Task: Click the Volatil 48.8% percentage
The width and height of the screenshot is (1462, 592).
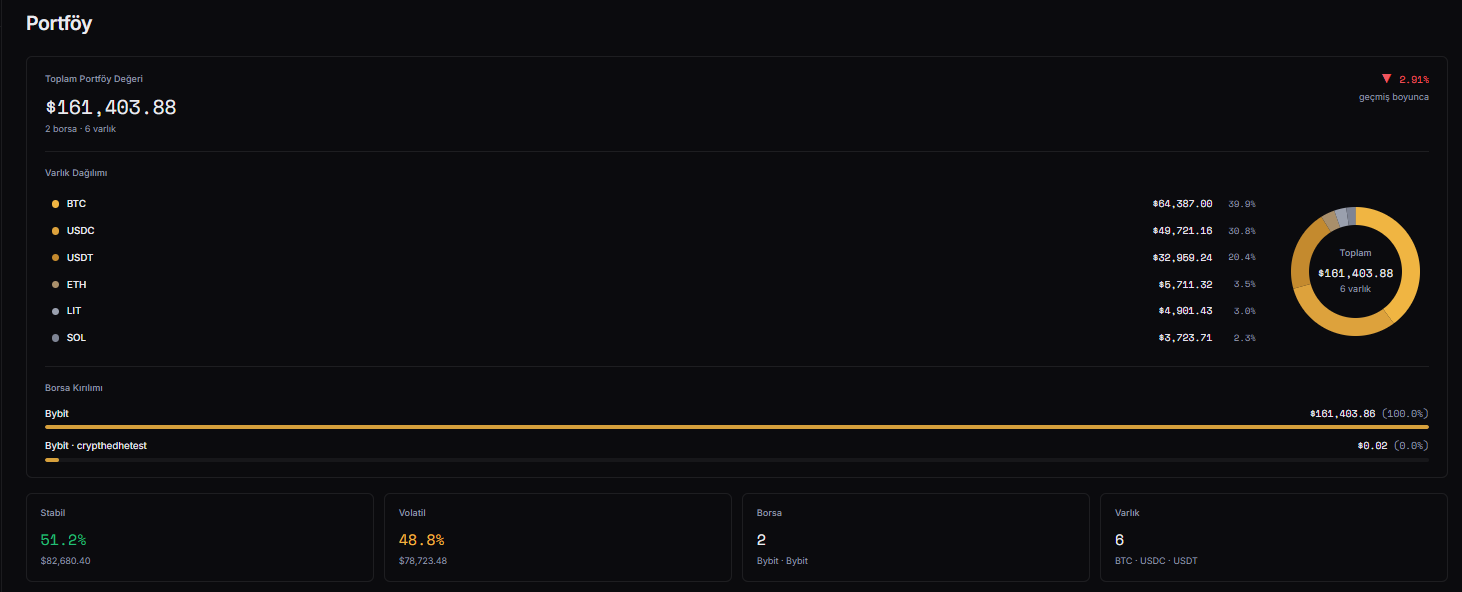Action: [421, 540]
